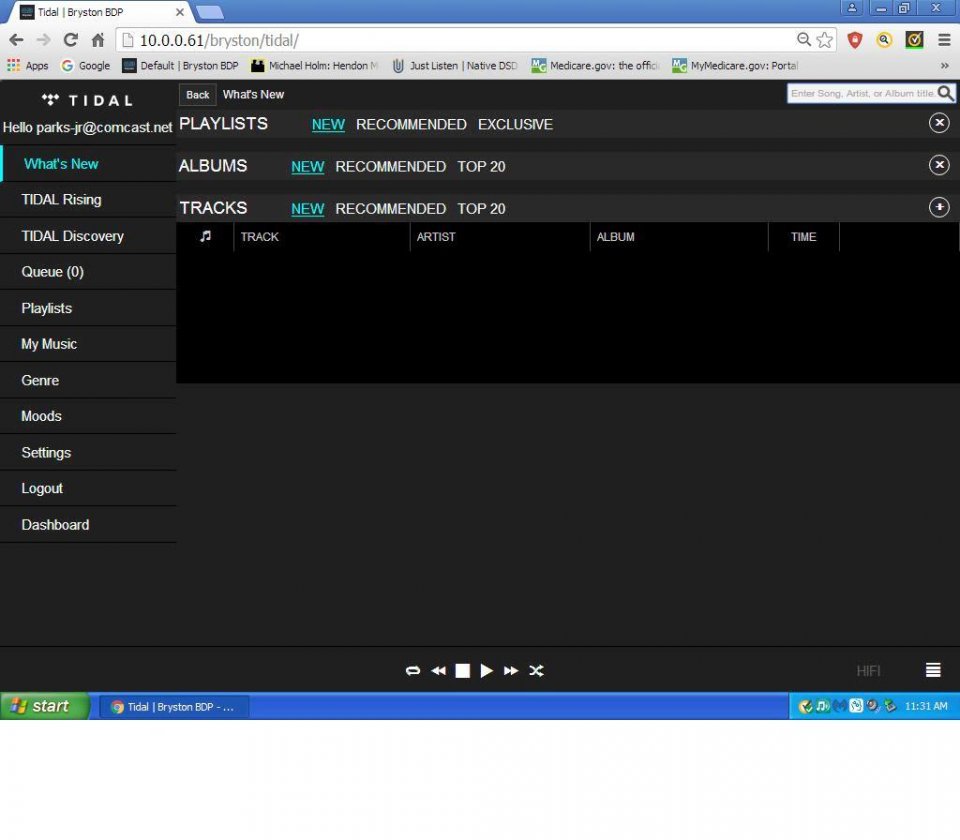Show EXCLUSIVE playlists
The width and height of the screenshot is (960, 840).
(x=516, y=124)
